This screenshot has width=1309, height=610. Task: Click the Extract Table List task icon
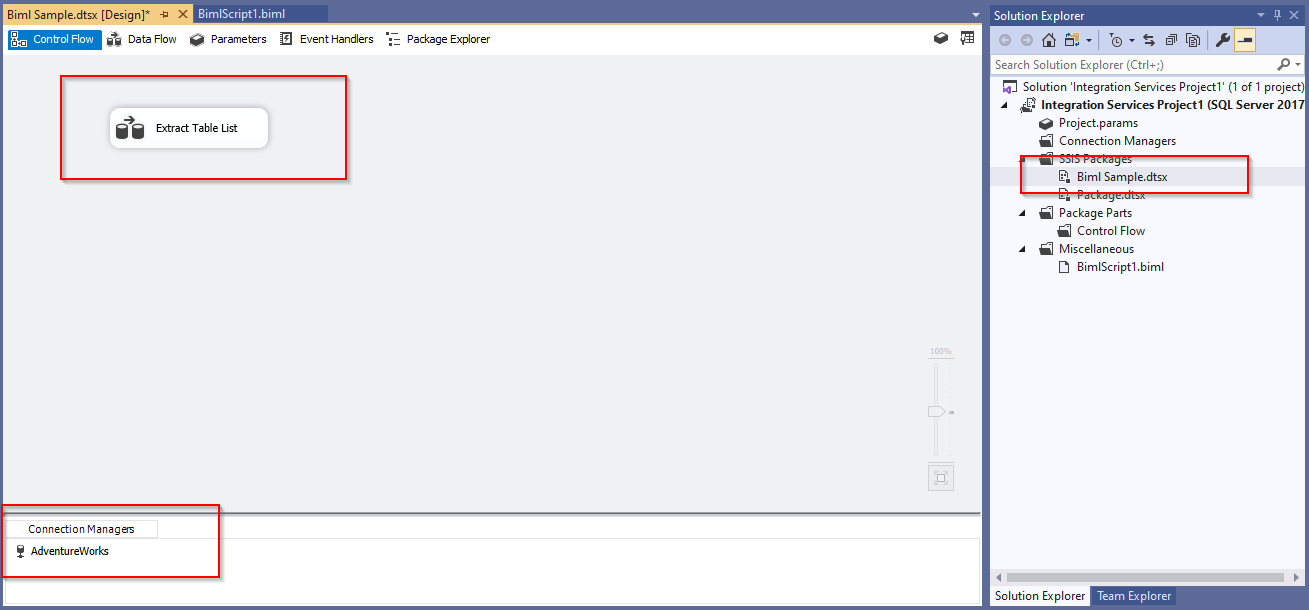pyautogui.click(x=130, y=128)
